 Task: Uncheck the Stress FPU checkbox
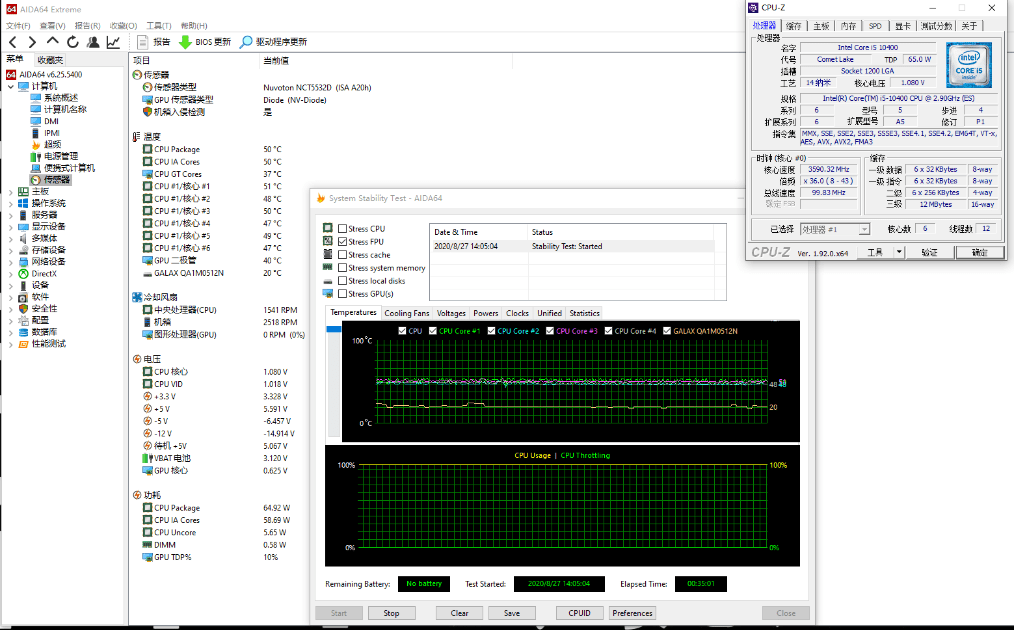pyautogui.click(x=343, y=241)
